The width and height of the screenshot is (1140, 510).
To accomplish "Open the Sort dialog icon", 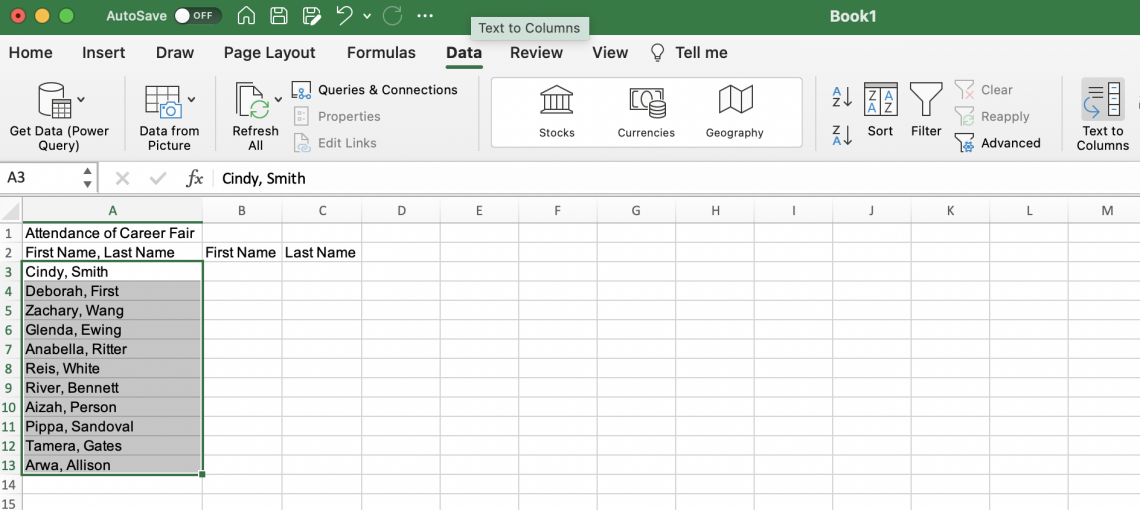I will tap(880, 101).
